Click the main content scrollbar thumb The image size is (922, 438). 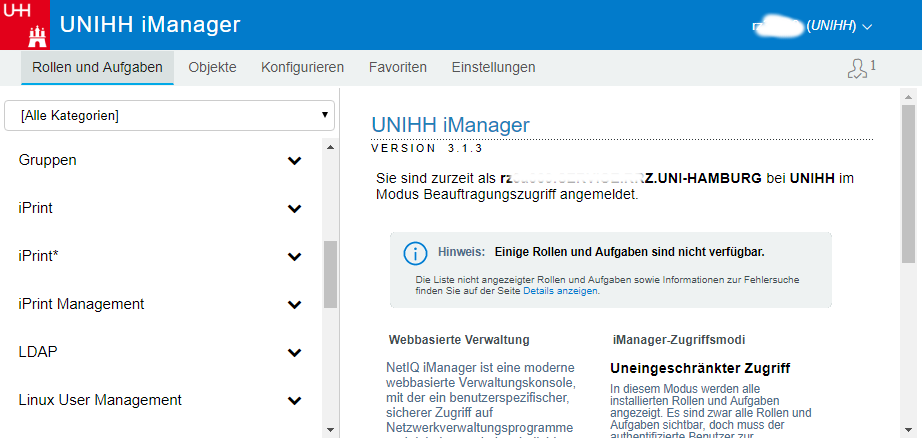tap(908, 185)
